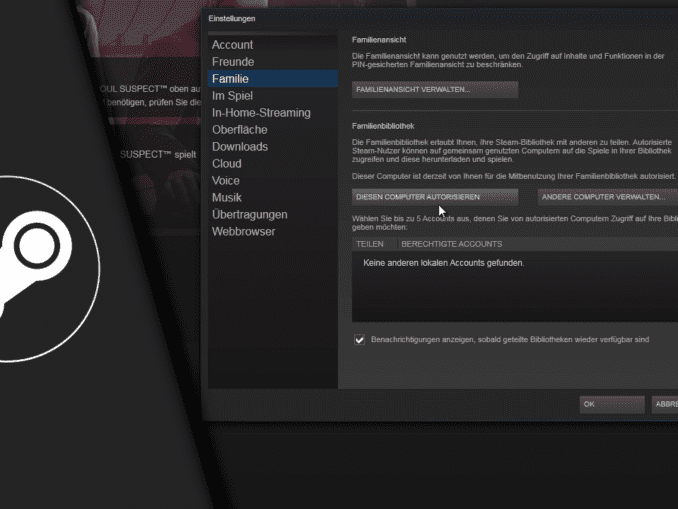678x509 pixels.
Task: Go to Übertragungen settings
Action: (x=272, y=214)
